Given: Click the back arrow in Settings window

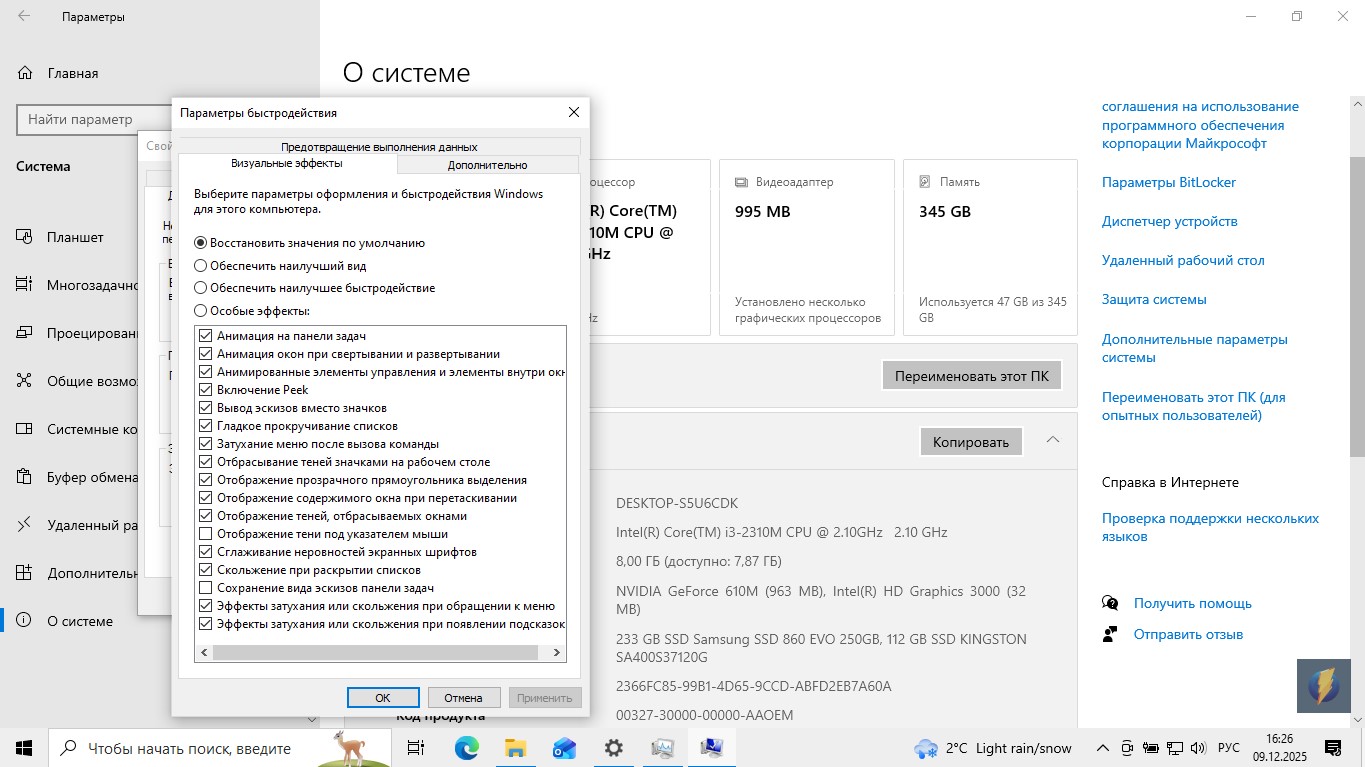Looking at the screenshot, I should coord(24,16).
